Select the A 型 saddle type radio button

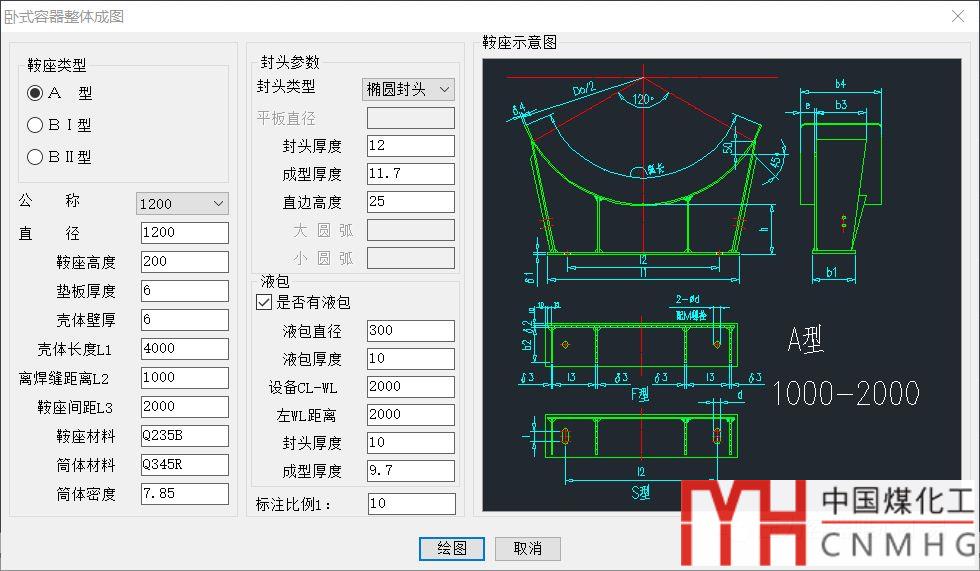coord(36,93)
